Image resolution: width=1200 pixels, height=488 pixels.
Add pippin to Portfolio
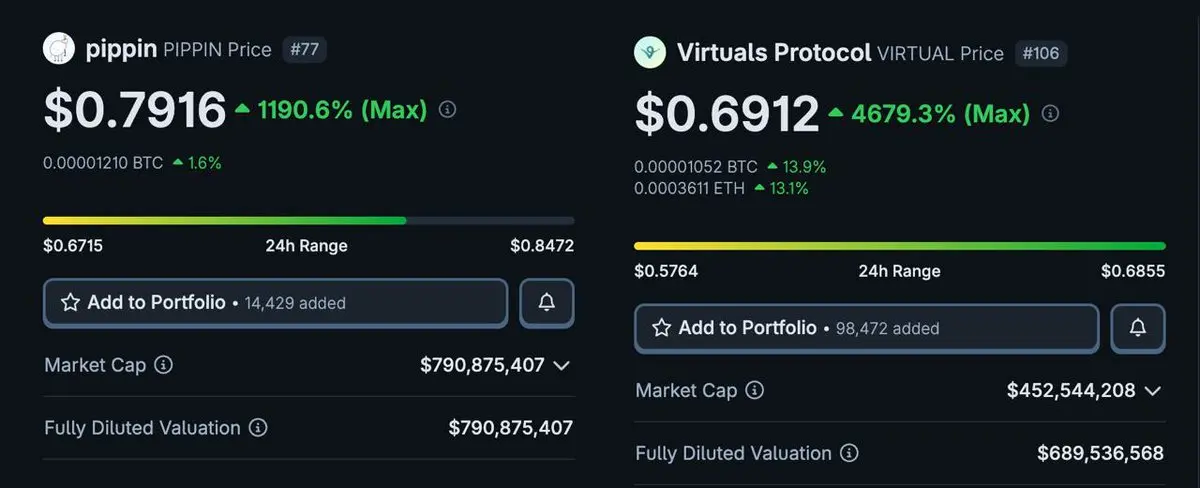tap(275, 303)
